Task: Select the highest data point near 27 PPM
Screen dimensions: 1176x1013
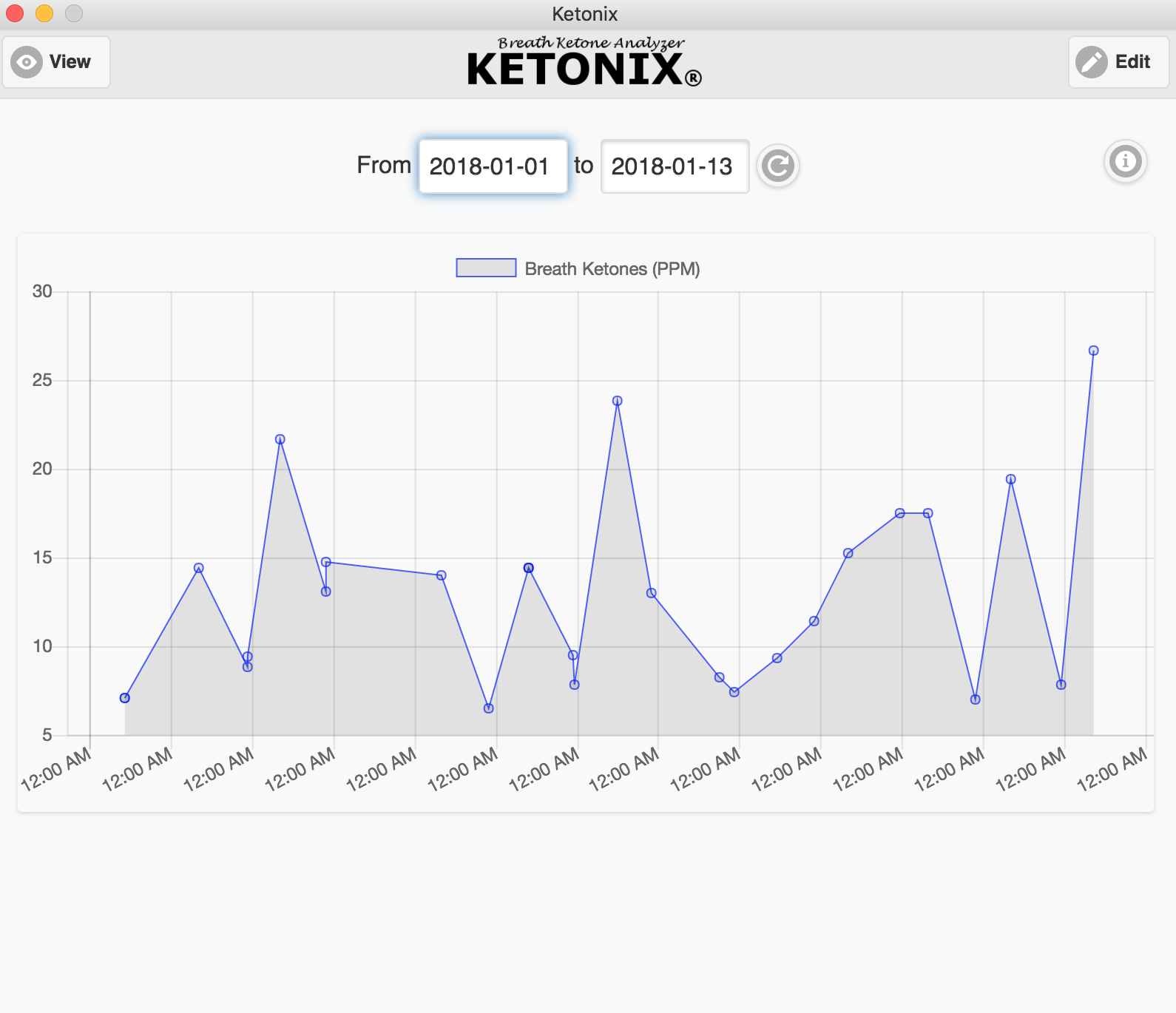Action: (x=1093, y=350)
